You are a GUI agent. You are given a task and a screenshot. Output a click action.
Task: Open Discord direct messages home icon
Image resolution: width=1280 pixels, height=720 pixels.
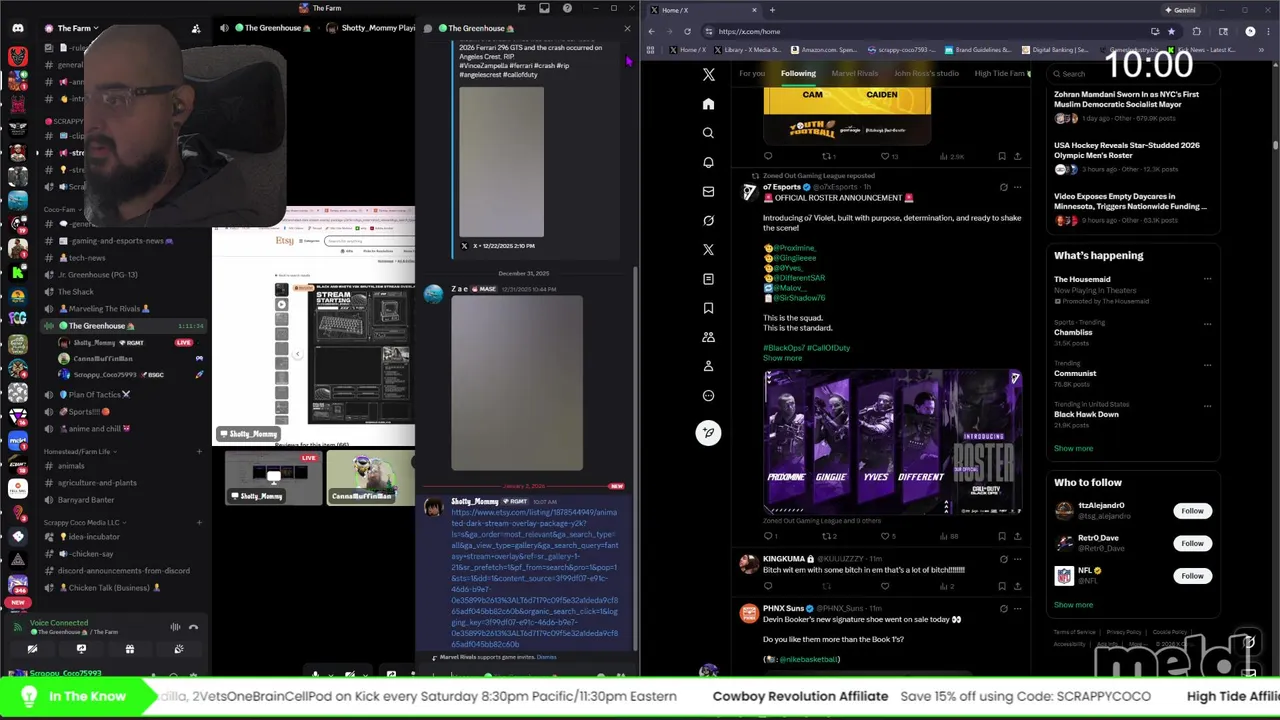click(17, 28)
